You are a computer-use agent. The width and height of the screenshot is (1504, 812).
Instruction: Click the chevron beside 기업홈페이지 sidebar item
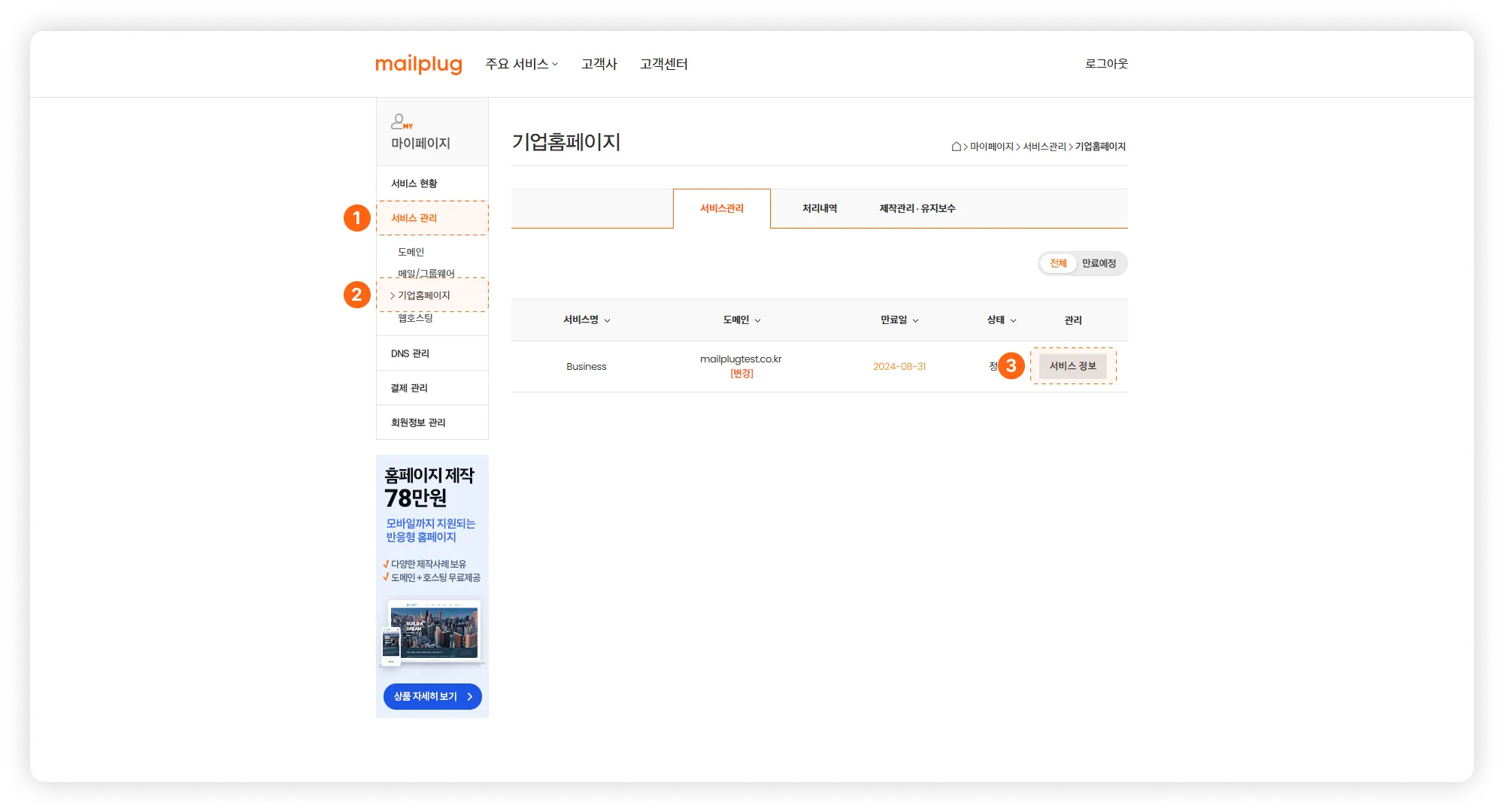393,296
